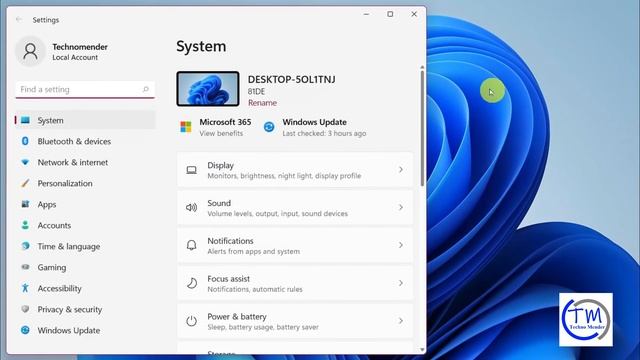Click the Windows Update sync icon at top
This screenshot has width=640, height=360.
click(269, 127)
